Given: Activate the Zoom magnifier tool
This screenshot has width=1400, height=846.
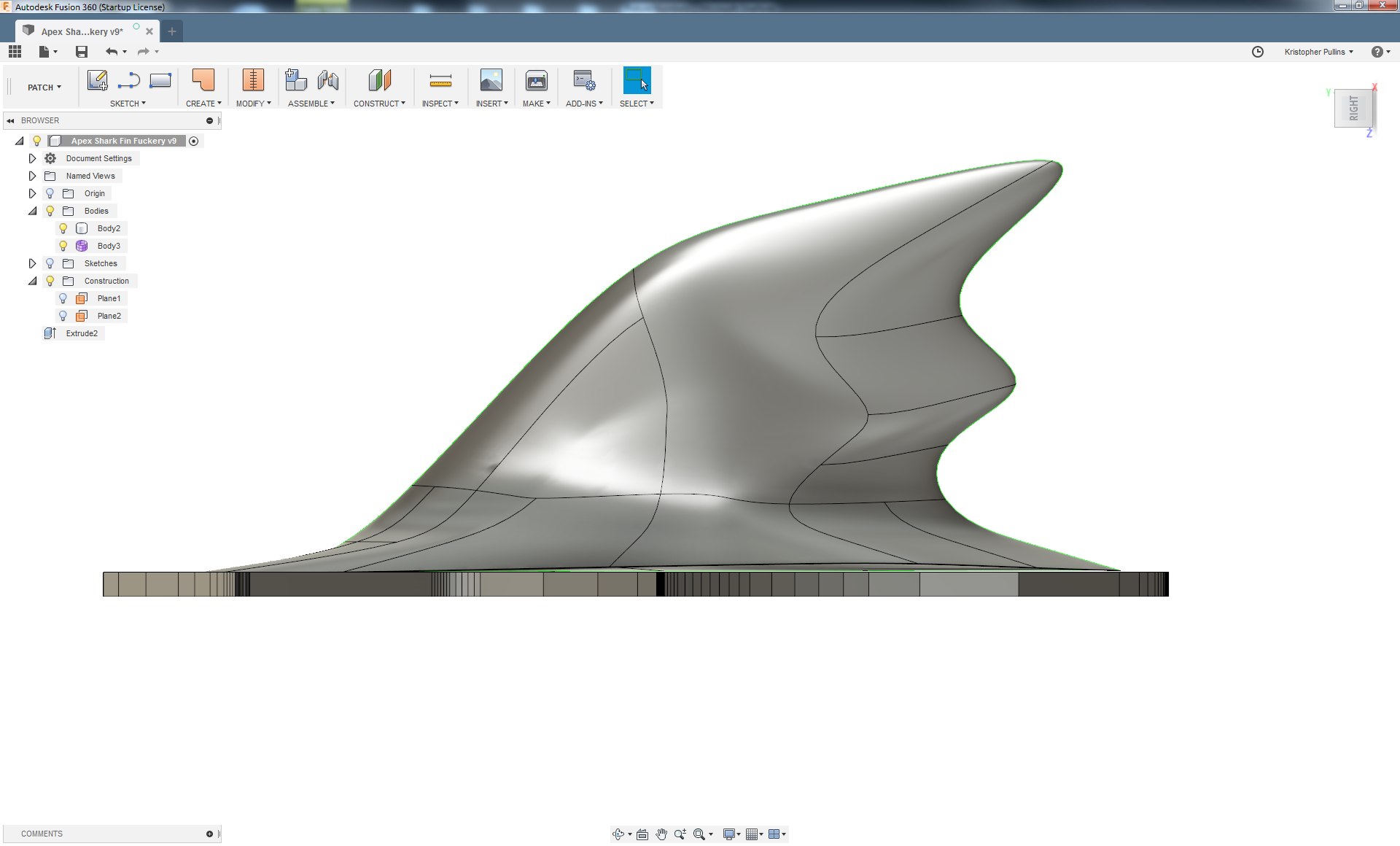Looking at the screenshot, I should [x=680, y=834].
